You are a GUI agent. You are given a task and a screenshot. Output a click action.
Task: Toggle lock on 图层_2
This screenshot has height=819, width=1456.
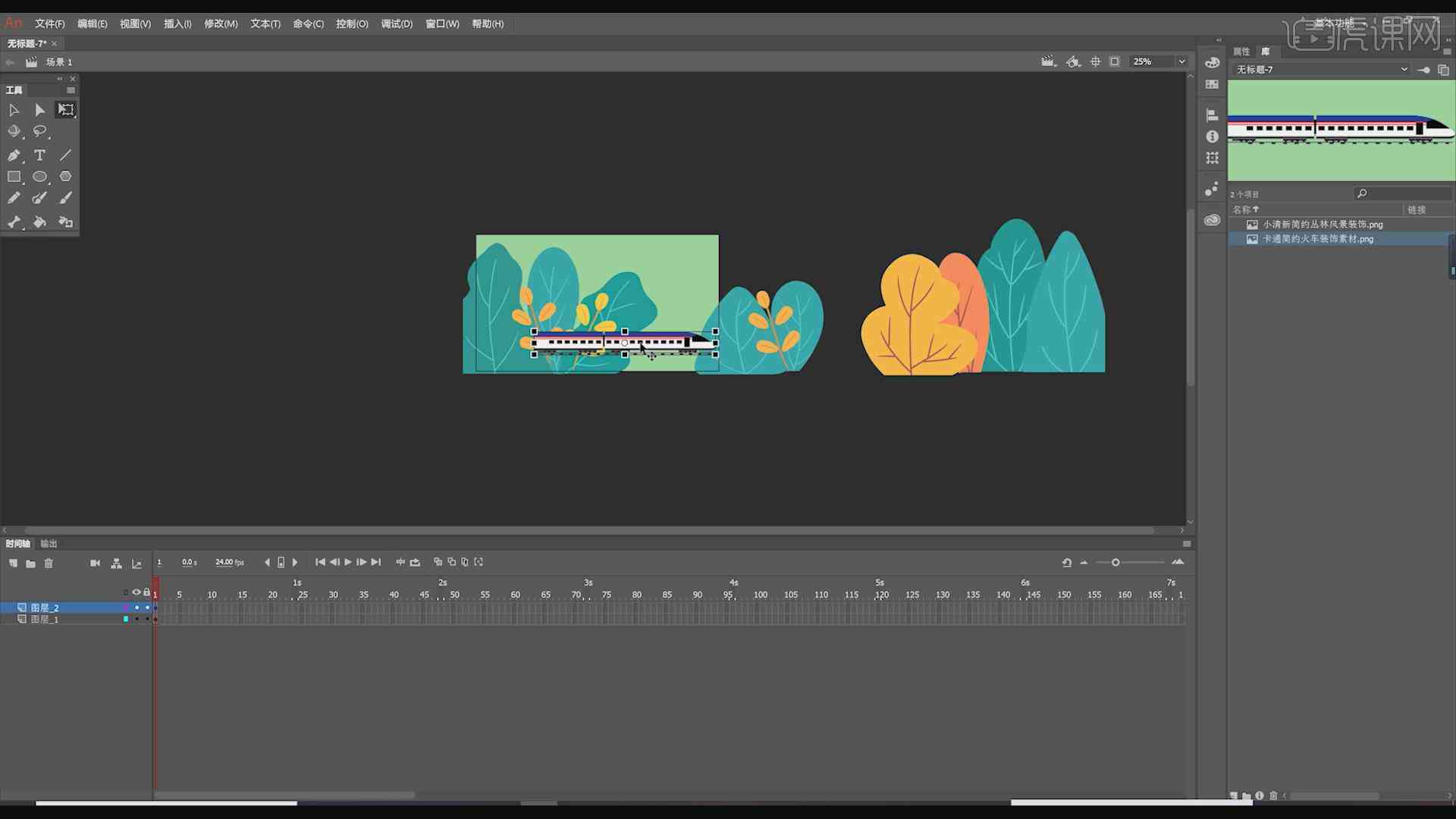click(x=147, y=607)
